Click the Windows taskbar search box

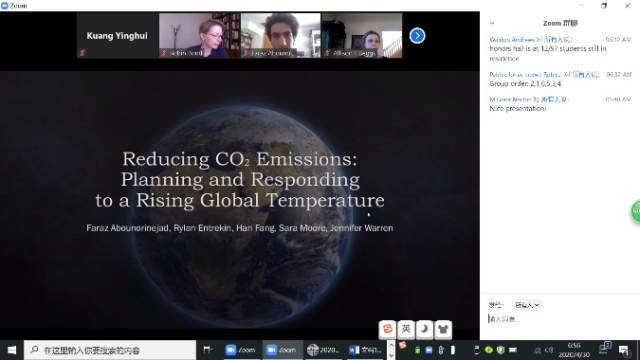click(x=110, y=350)
